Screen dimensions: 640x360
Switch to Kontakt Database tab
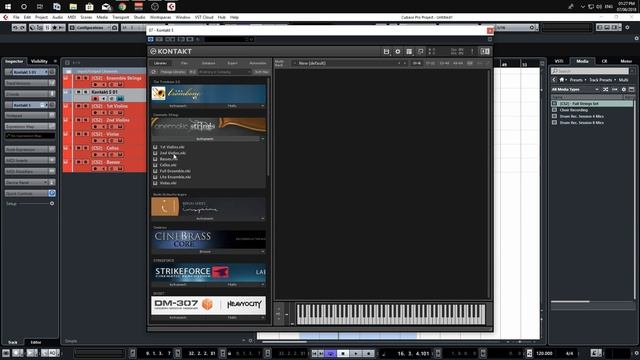[208, 63]
